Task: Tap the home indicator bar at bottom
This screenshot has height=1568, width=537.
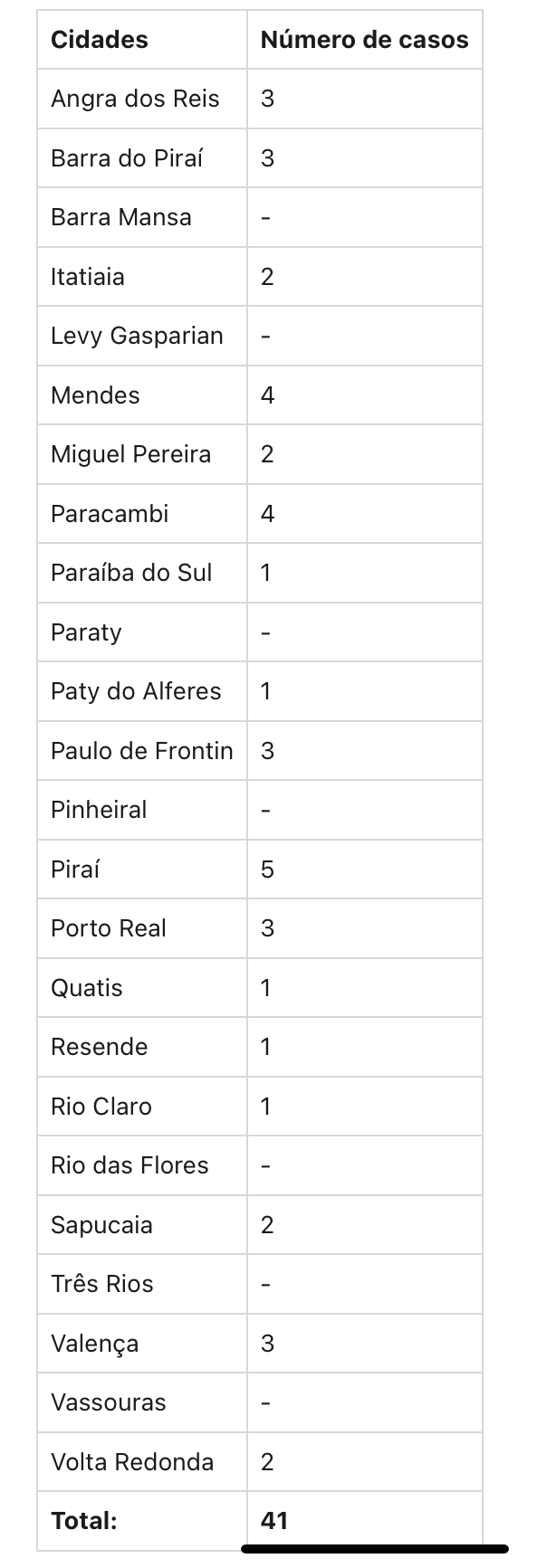Action: coord(375,1549)
